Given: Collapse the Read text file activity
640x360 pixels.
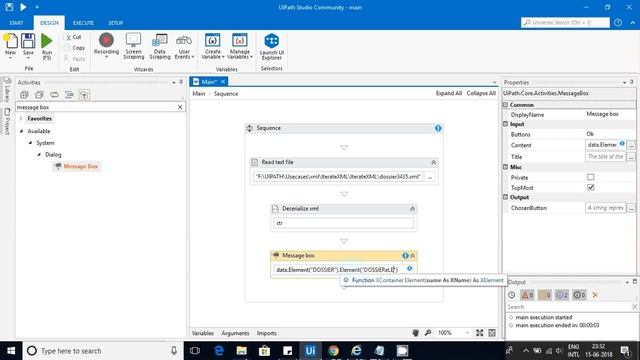Looking at the screenshot, I should 433,162.
